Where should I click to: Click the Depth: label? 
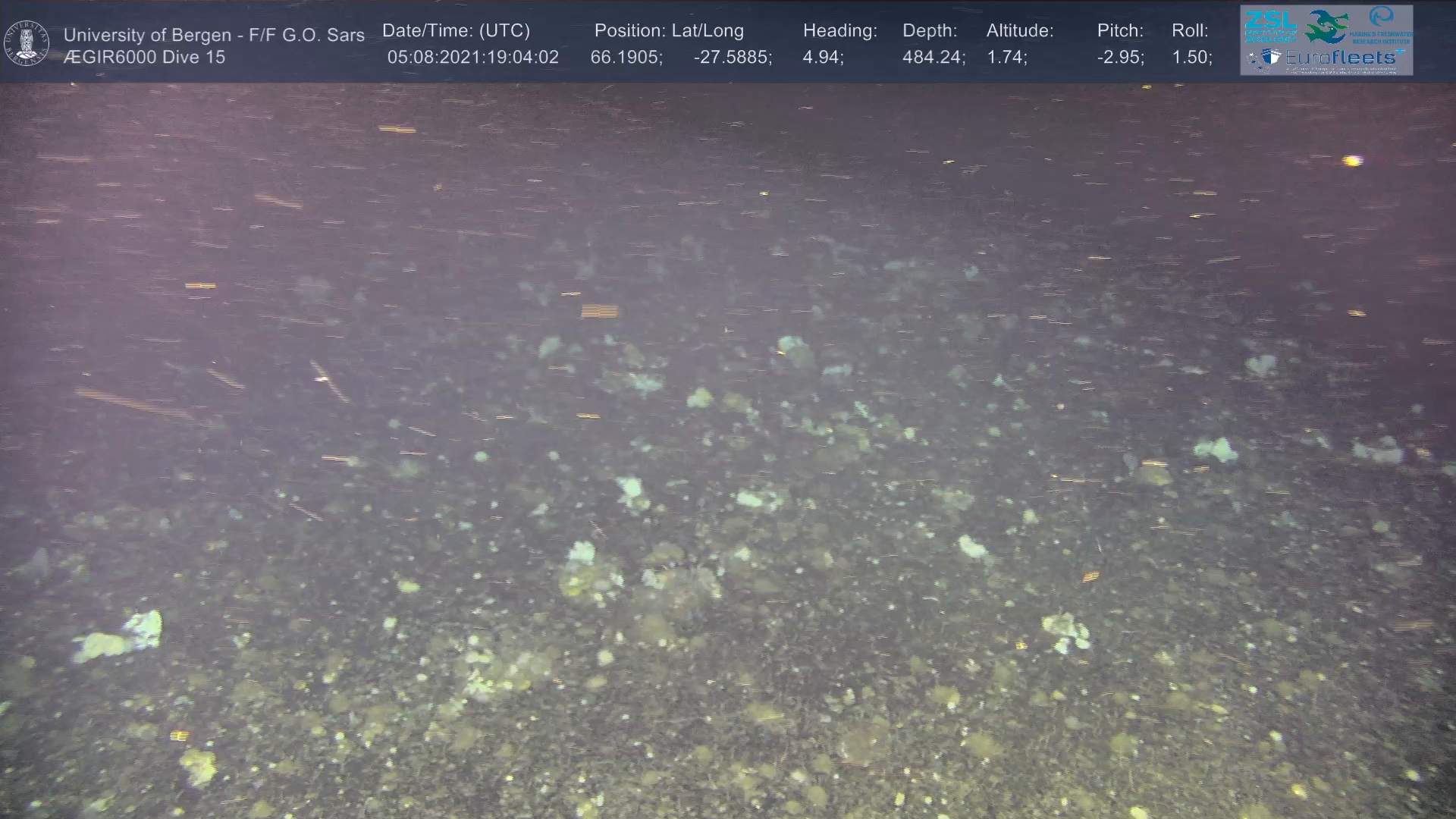coord(929,30)
